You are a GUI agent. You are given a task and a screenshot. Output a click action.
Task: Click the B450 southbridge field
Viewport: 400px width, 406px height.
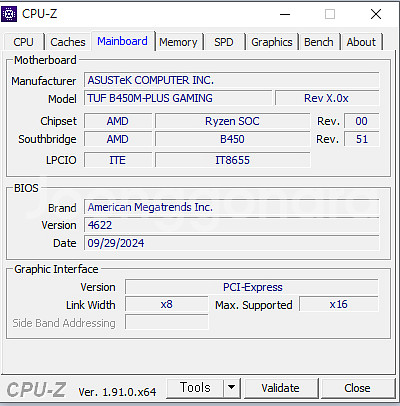point(232,139)
